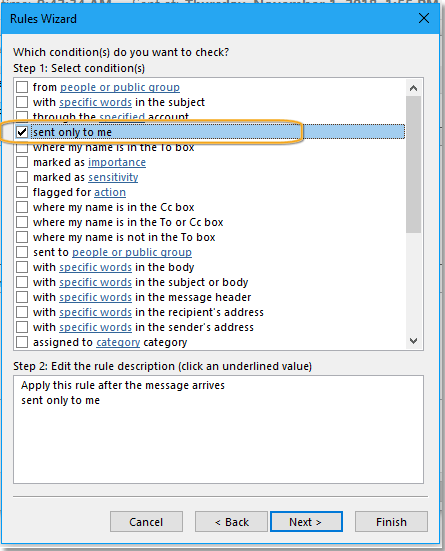Click the conditions list scrollbar thumb
The image size is (445, 551).
(x=413, y=164)
